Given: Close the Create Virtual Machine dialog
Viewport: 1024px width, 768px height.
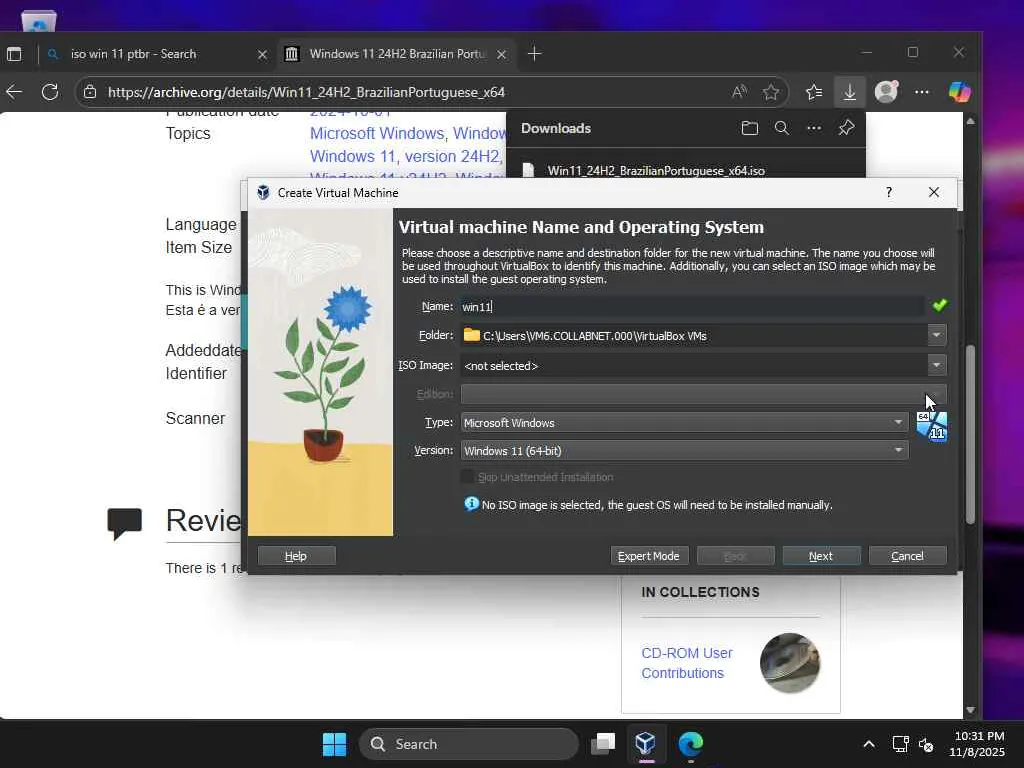Looking at the screenshot, I should [934, 192].
